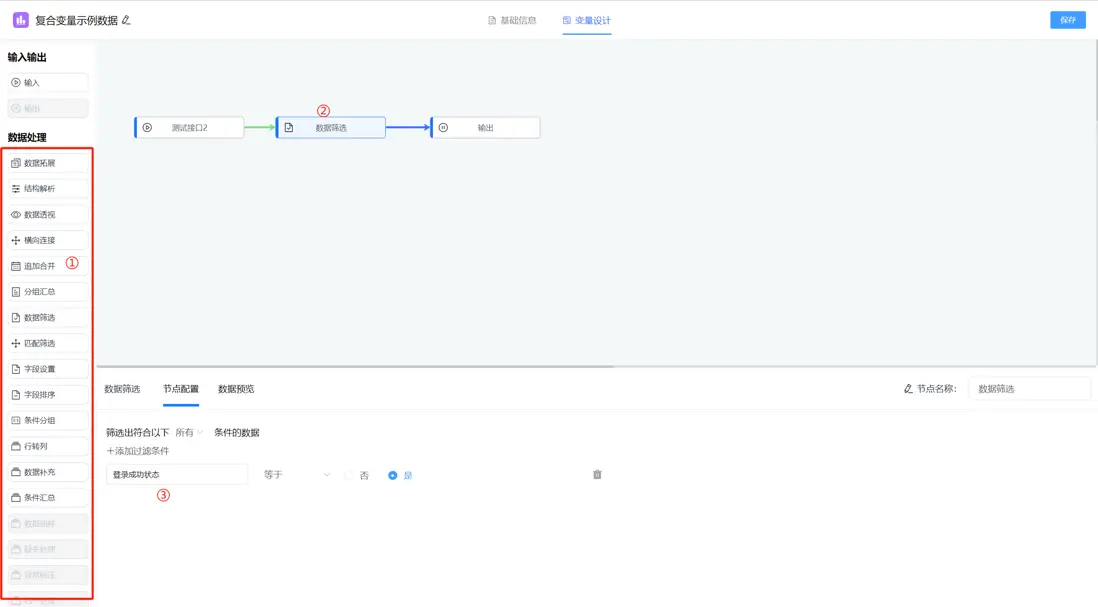This screenshot has height=607, width=1098.
Task: Click the purple app logo icon
Action: point(20,20)
